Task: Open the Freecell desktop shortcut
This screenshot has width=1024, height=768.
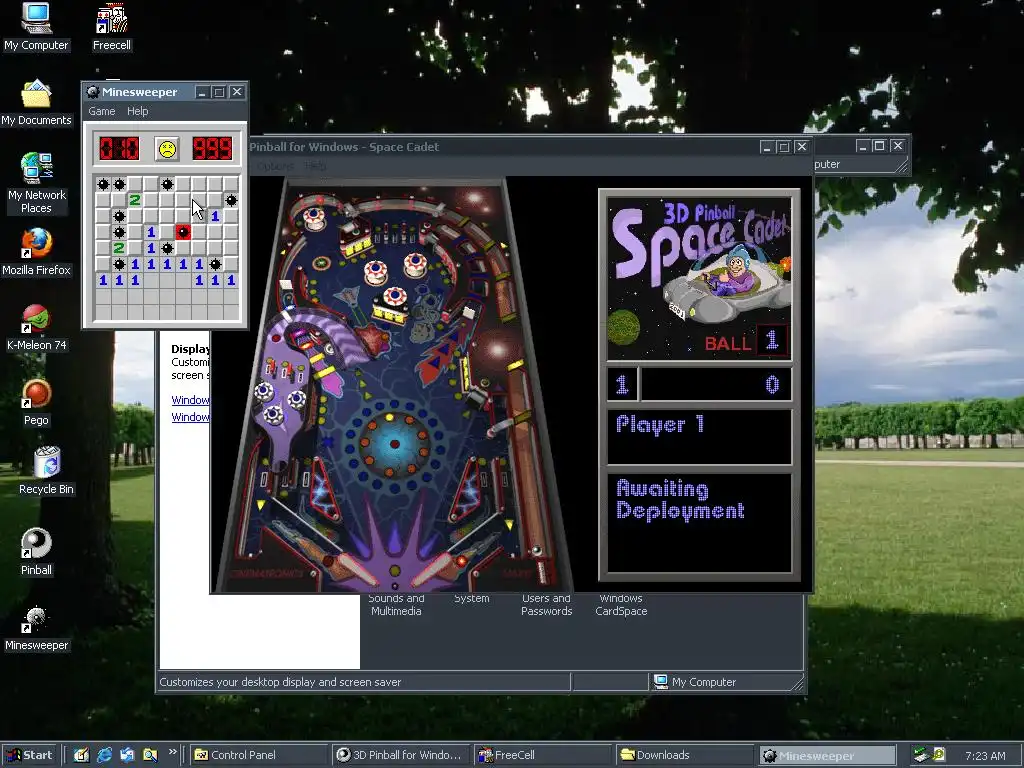Action: pos(112,27)
